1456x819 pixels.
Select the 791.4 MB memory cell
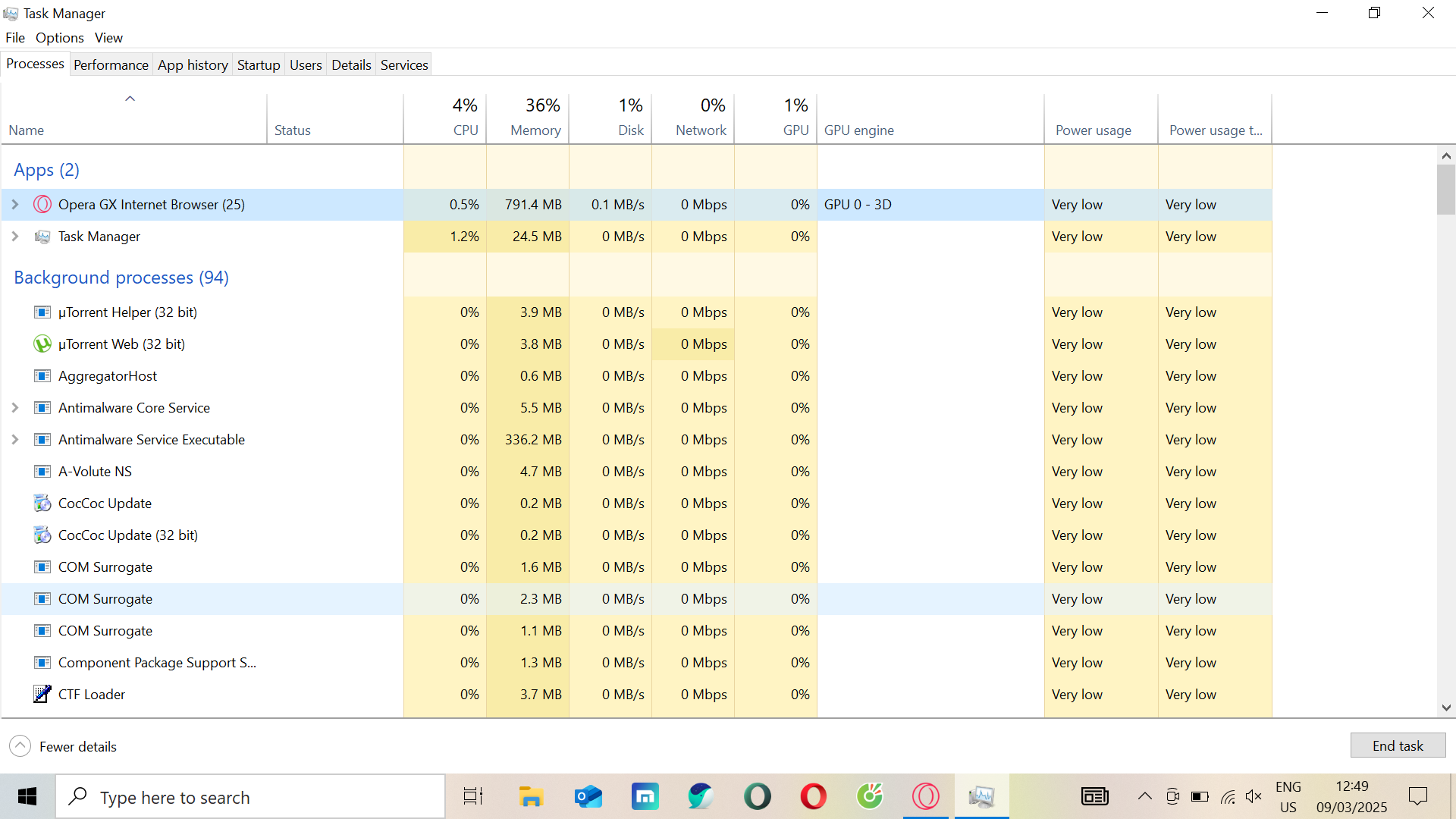(x=528, y=205)
